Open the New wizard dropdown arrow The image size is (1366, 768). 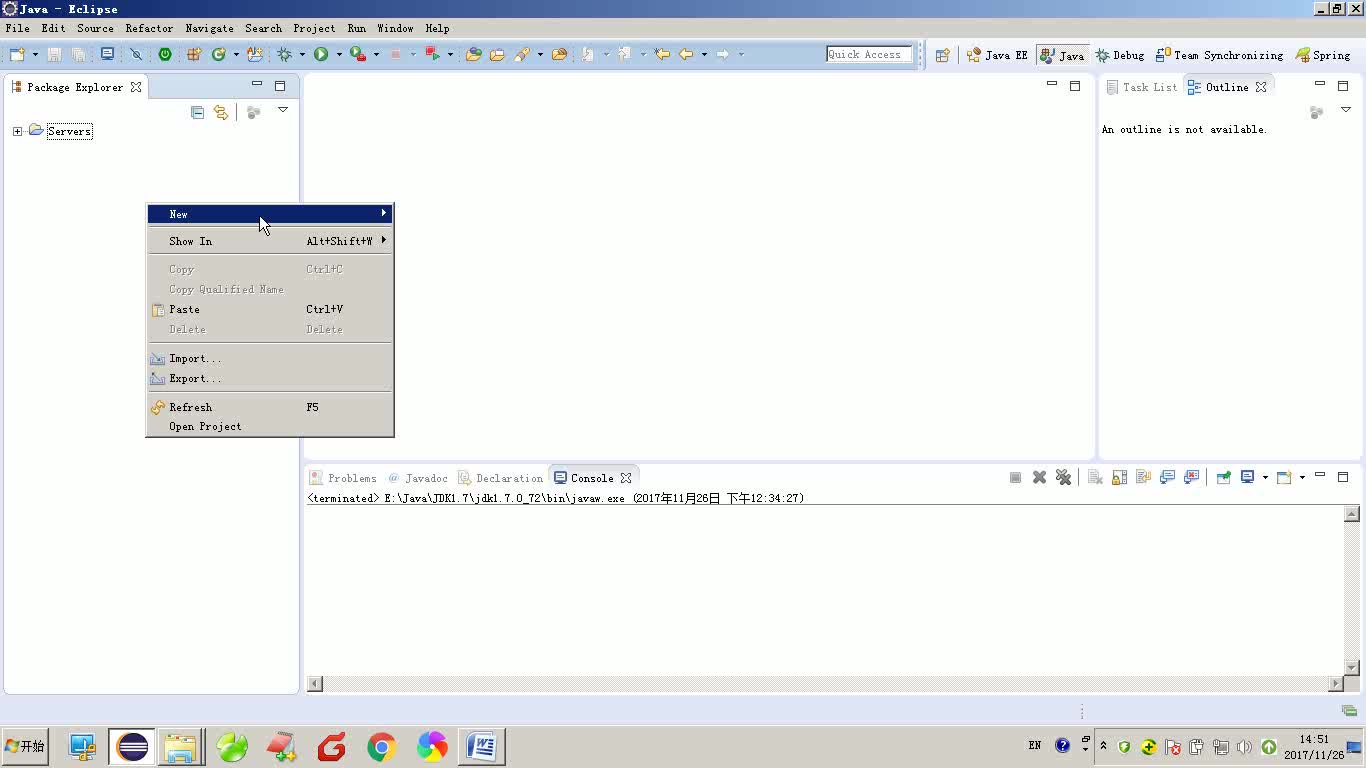[35, 54]
